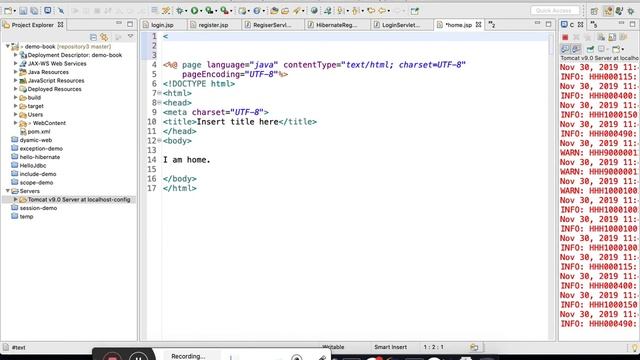Expand the WebContent folder

(x=16, y=123)
